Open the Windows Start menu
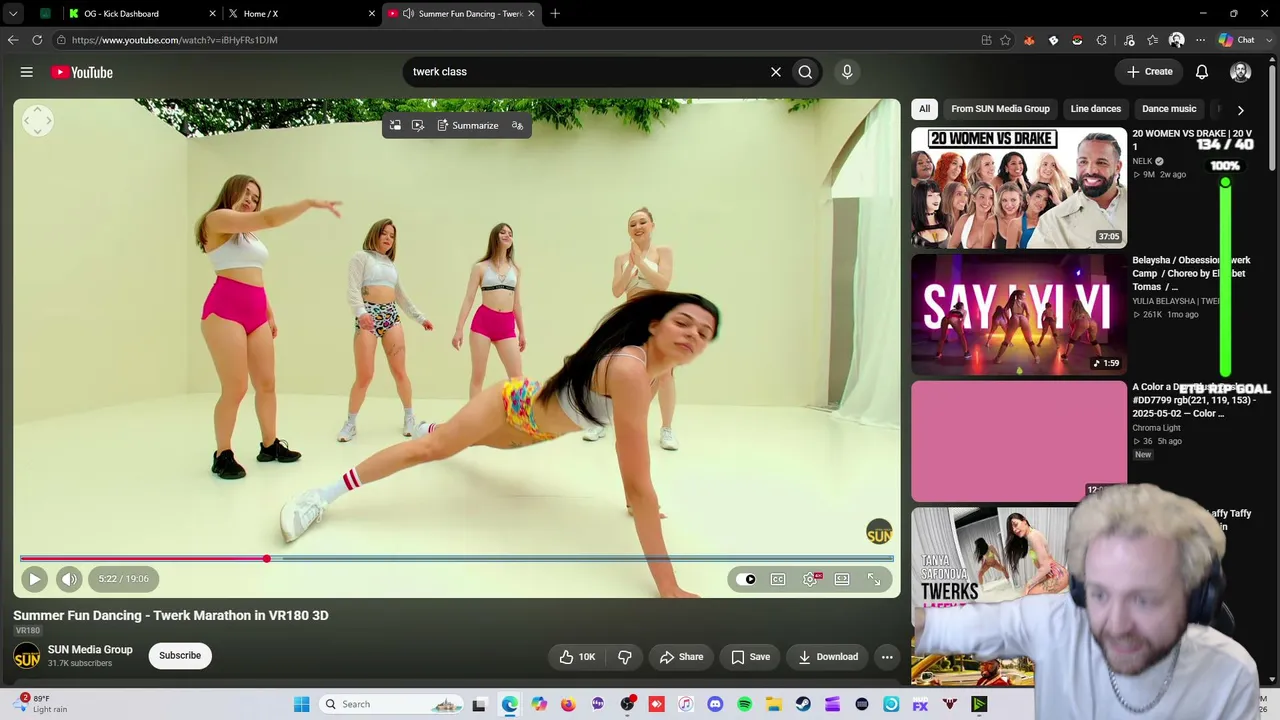The image size is (1280, 720). [301, 704]
